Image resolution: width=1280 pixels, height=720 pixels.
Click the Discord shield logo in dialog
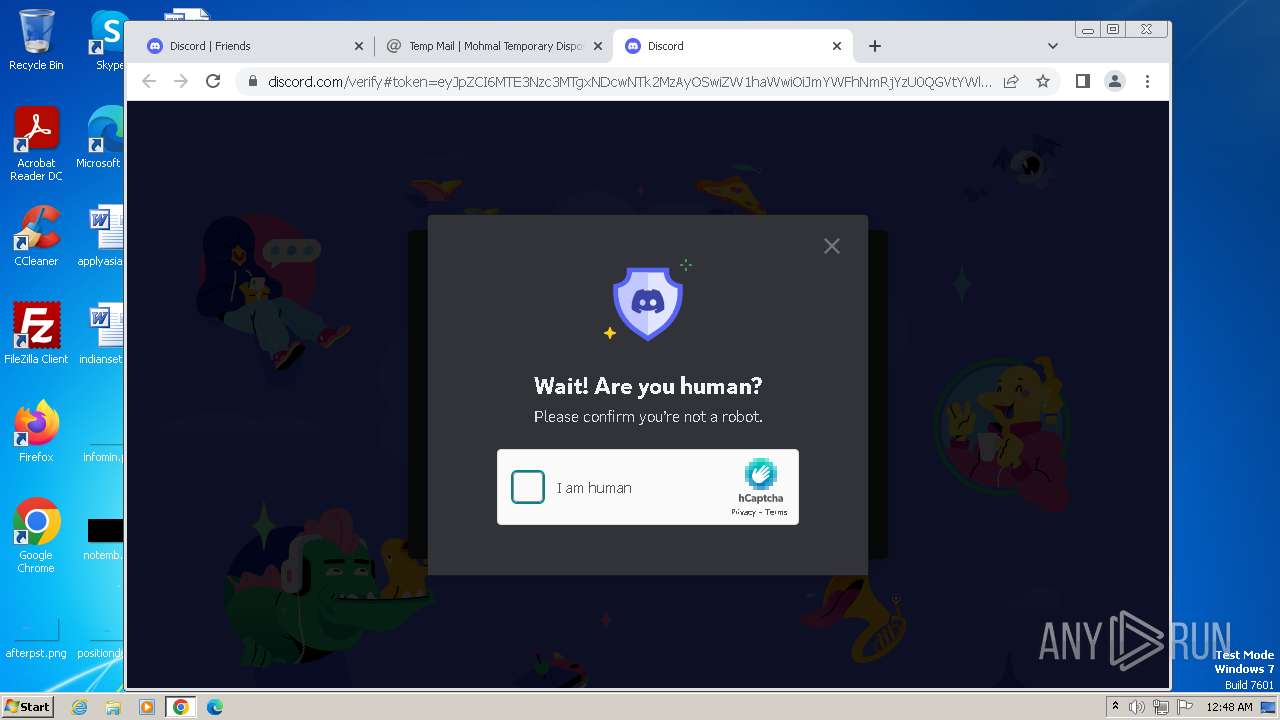[648, 303]
